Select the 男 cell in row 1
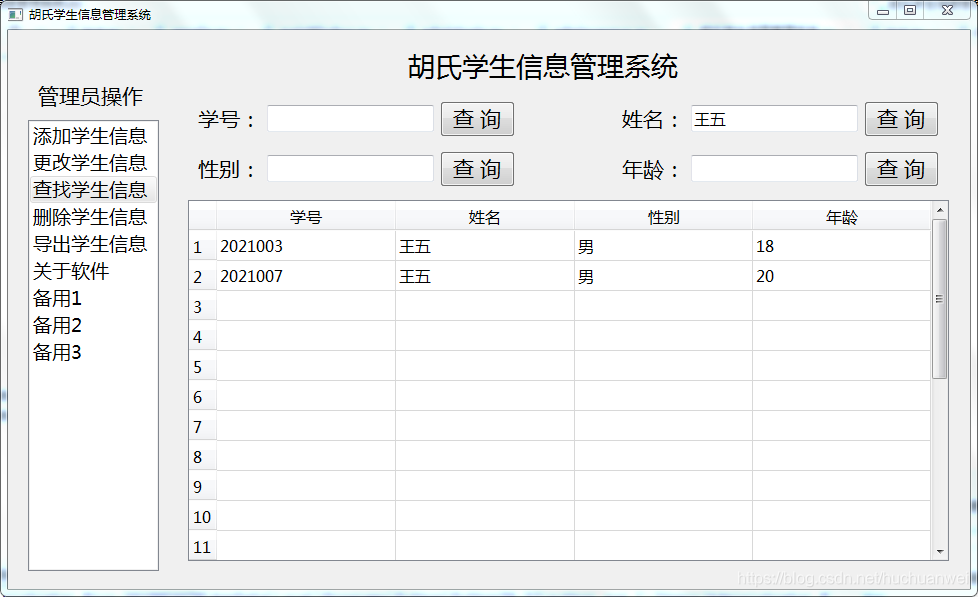978x597 pixels. (x=663, y=246)
